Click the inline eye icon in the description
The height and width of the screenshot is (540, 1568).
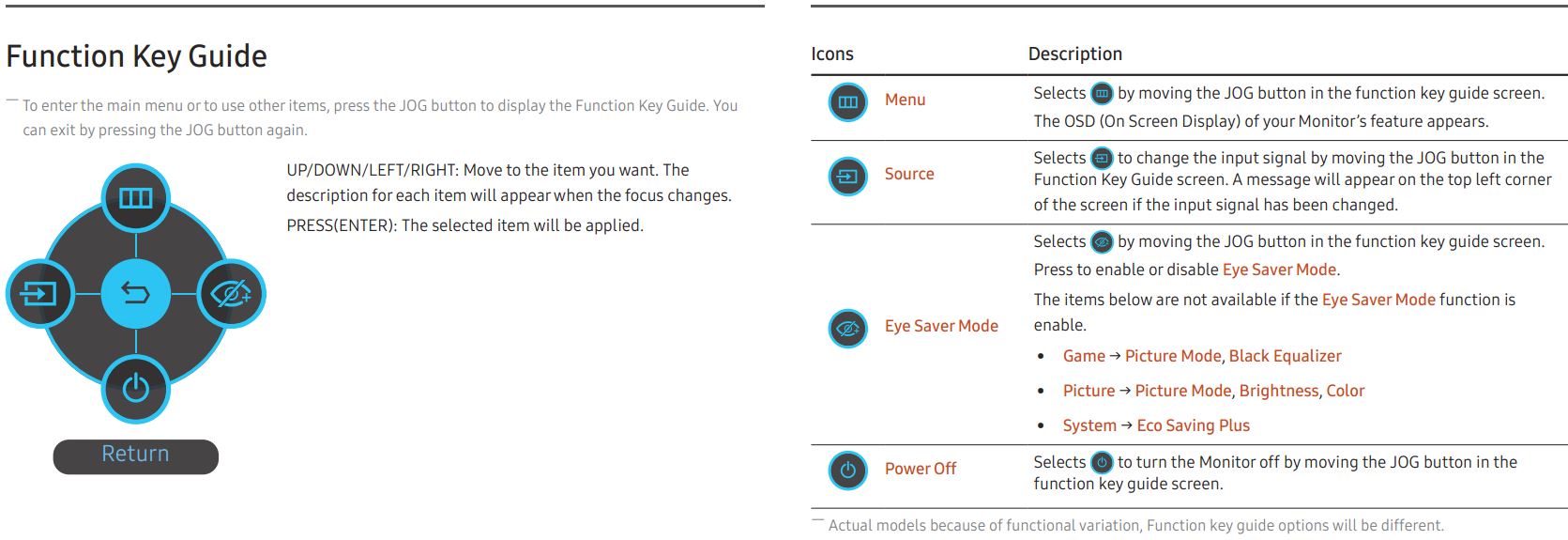click(x=1103, y=241)
